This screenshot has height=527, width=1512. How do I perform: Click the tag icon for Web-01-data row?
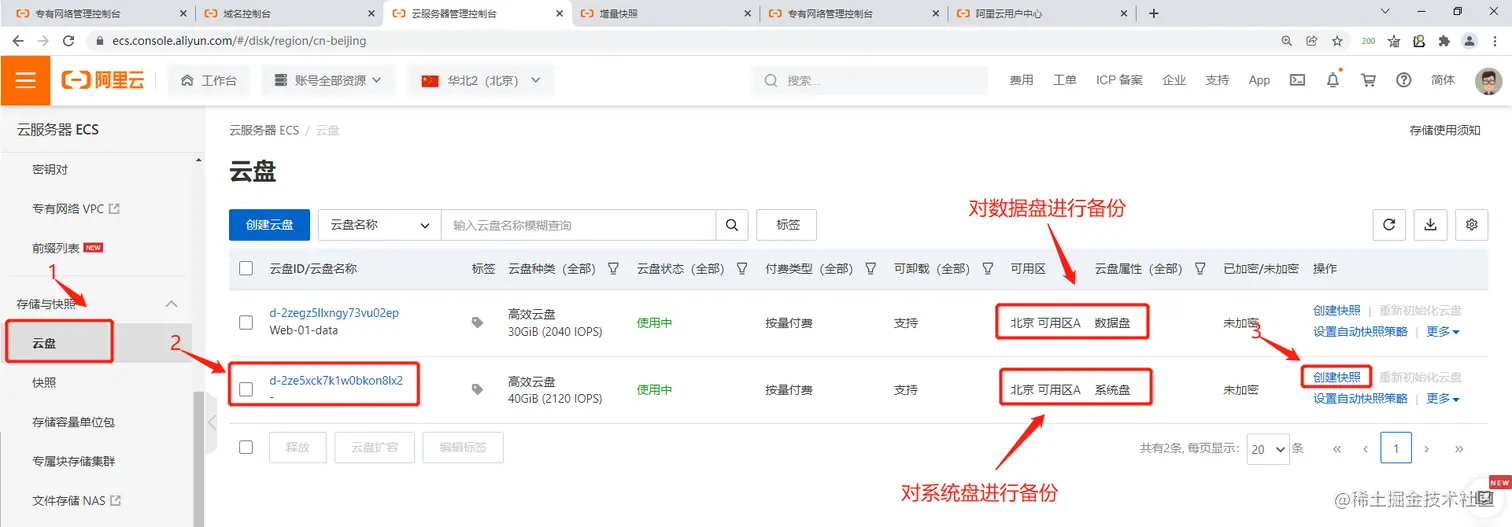478,322
